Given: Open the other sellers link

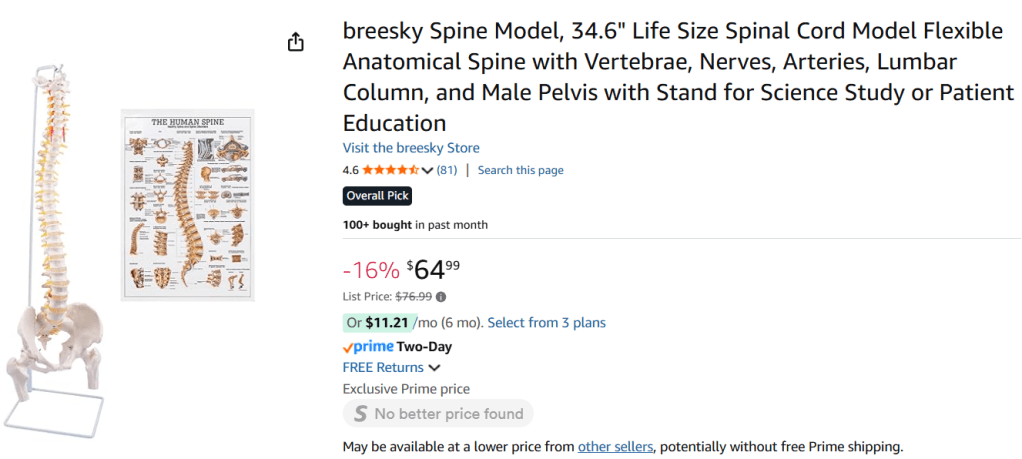Looking at the screenshot, I should tap(615, 446).
